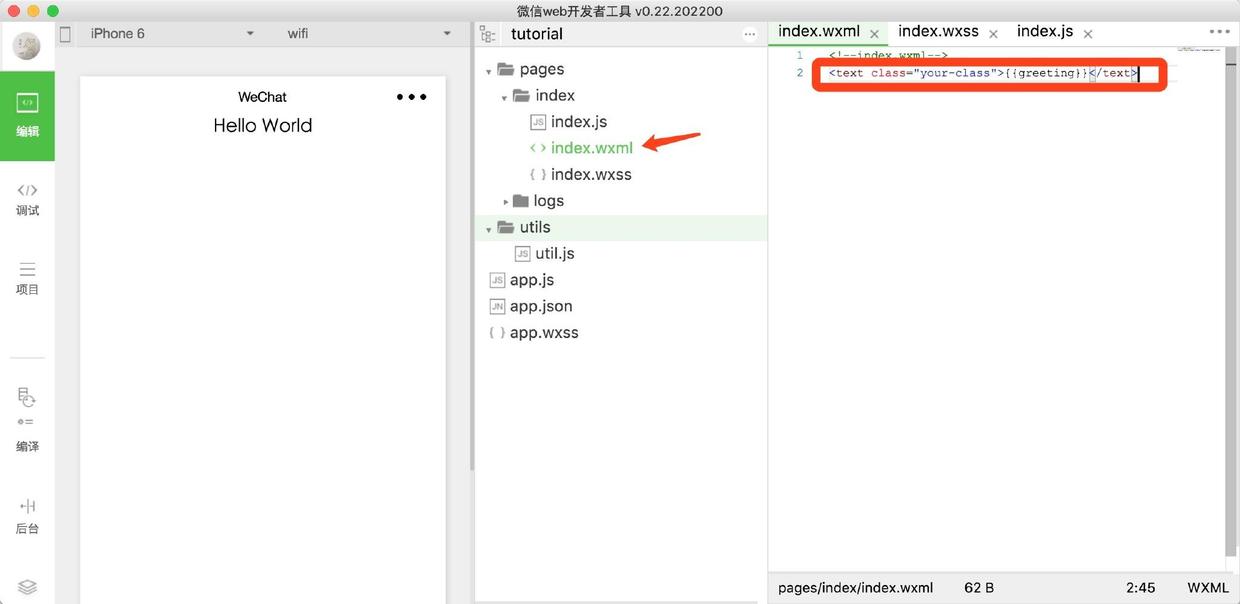The width and height of the screenshot is (1240, 604).
Task: Collapse the index folder arrow
Action: pos(504,97)
